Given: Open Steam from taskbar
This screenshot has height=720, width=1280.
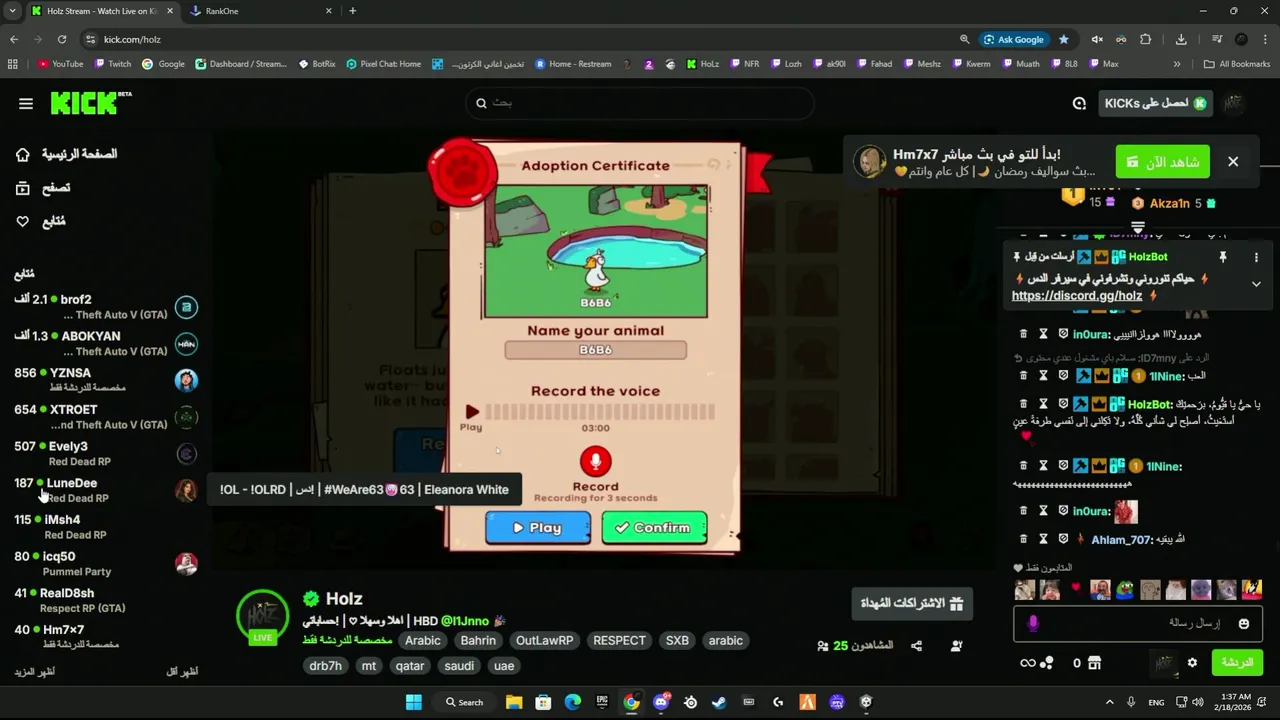Looking at the screenshot, I should point(719,702).
